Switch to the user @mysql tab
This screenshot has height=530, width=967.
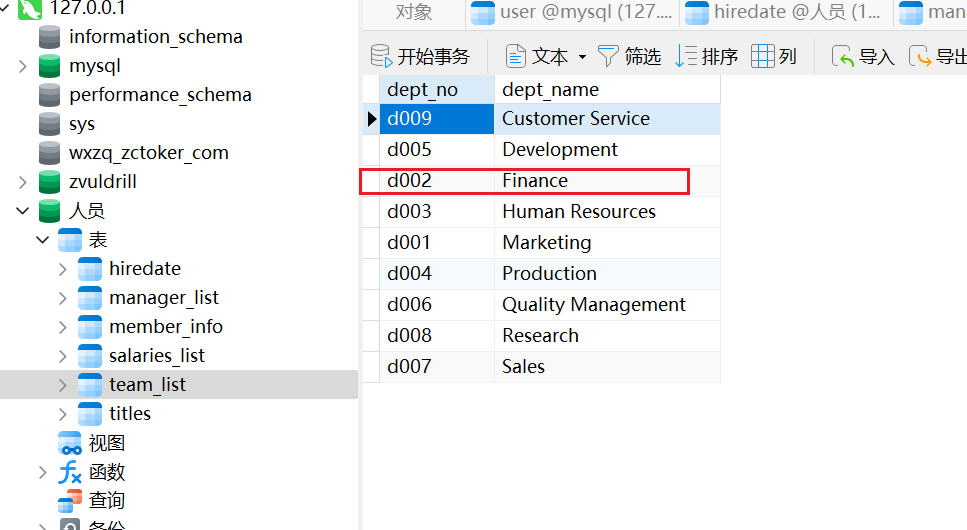pyautogui.click(x=572, y=13)
